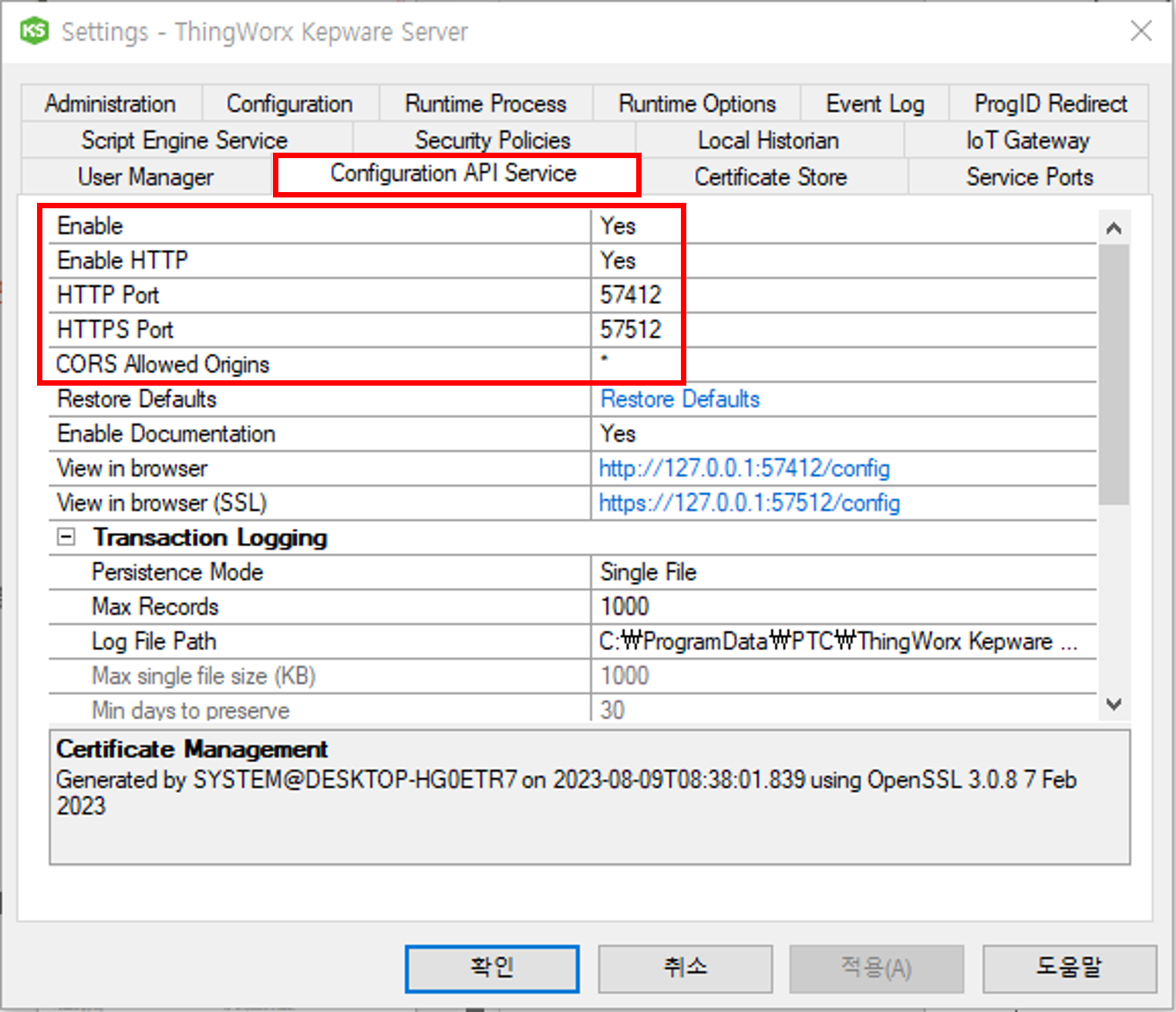Select the HTTP Port property label
This screenshot has width=1176, height=1012.
(108, 295)
